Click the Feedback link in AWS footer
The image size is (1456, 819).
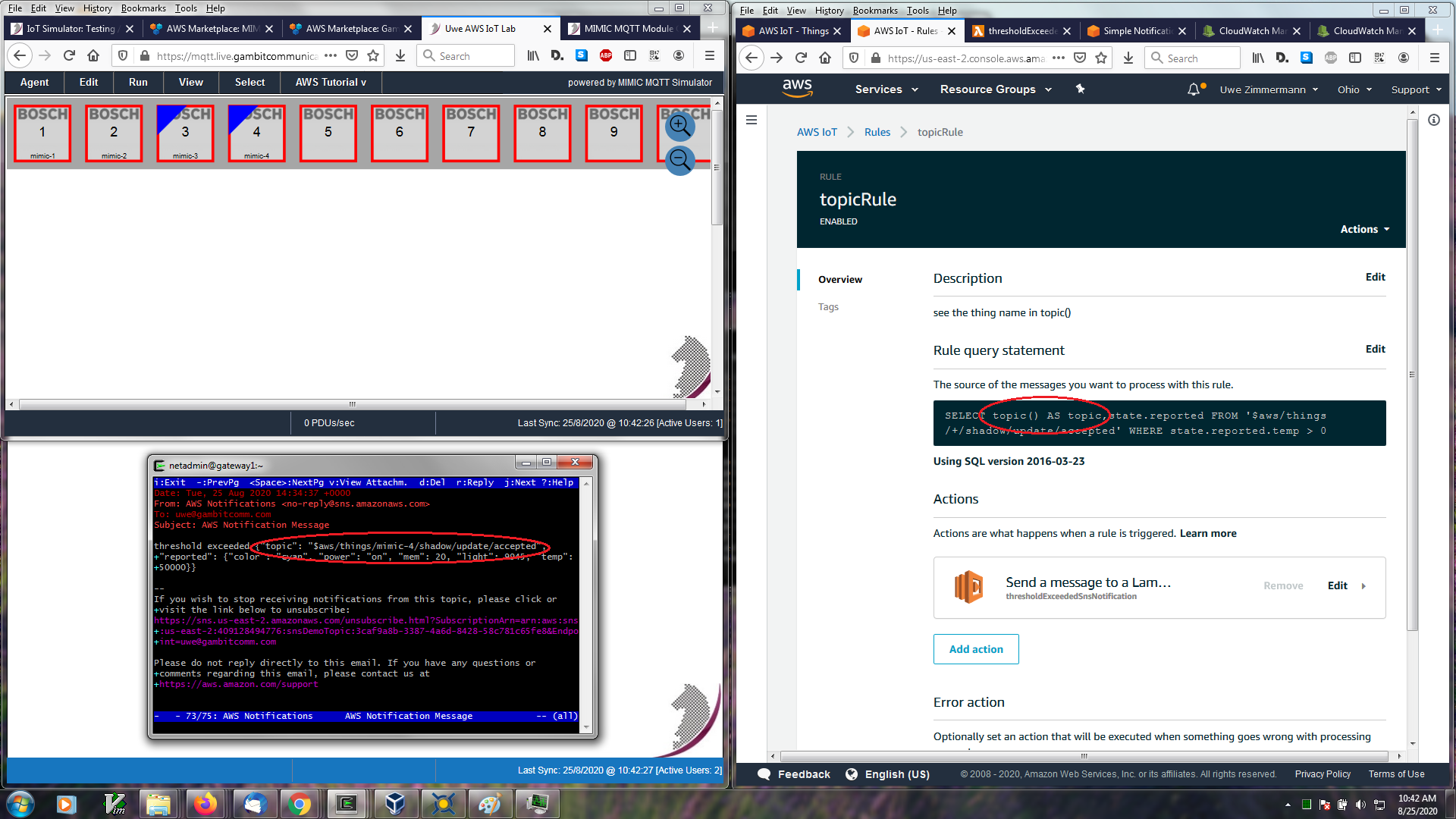click(x=794, y=774)
